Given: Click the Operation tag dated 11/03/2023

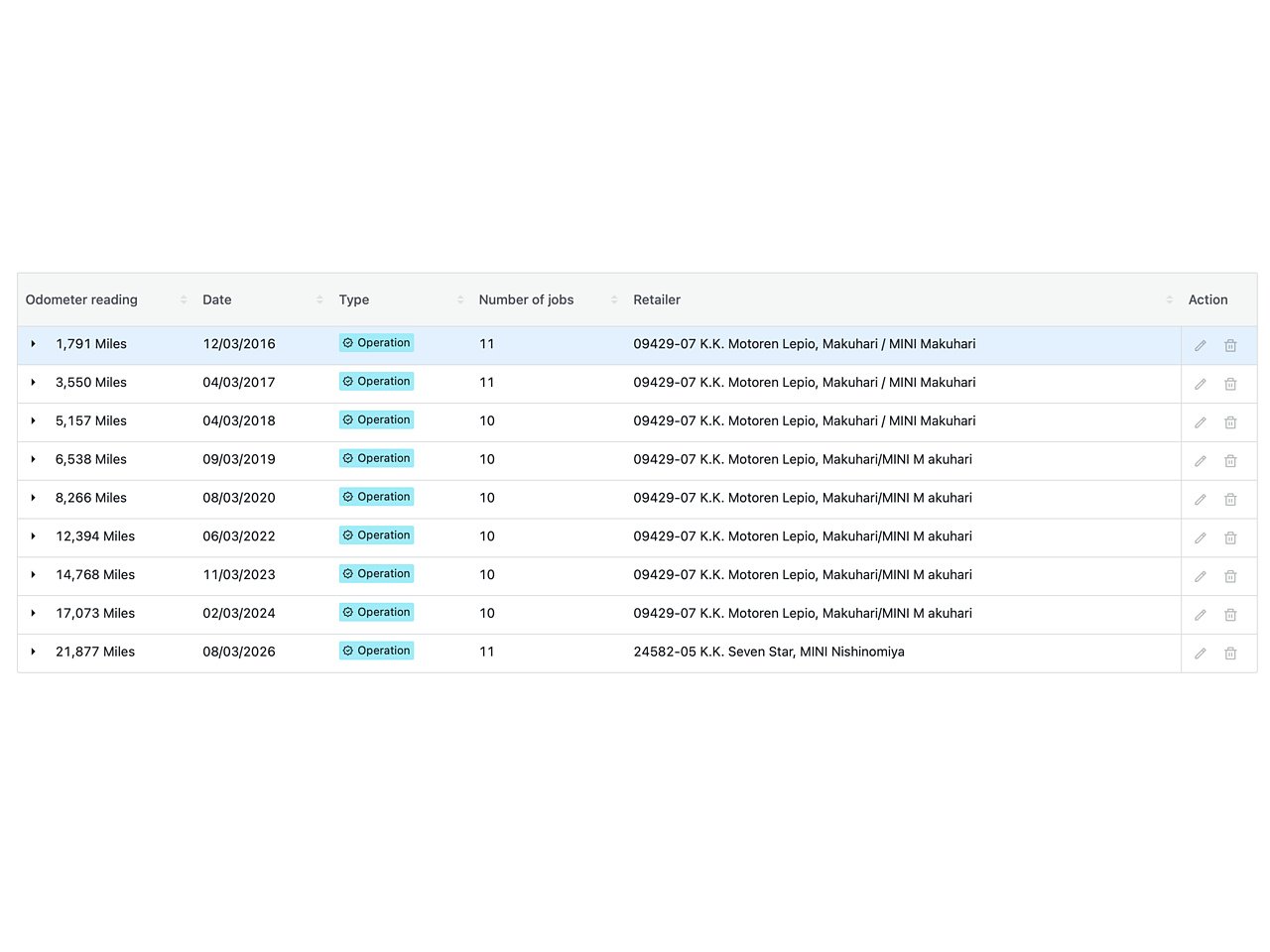Looking at the screenshot, I should pyautogui.click(x=376, y=573).
